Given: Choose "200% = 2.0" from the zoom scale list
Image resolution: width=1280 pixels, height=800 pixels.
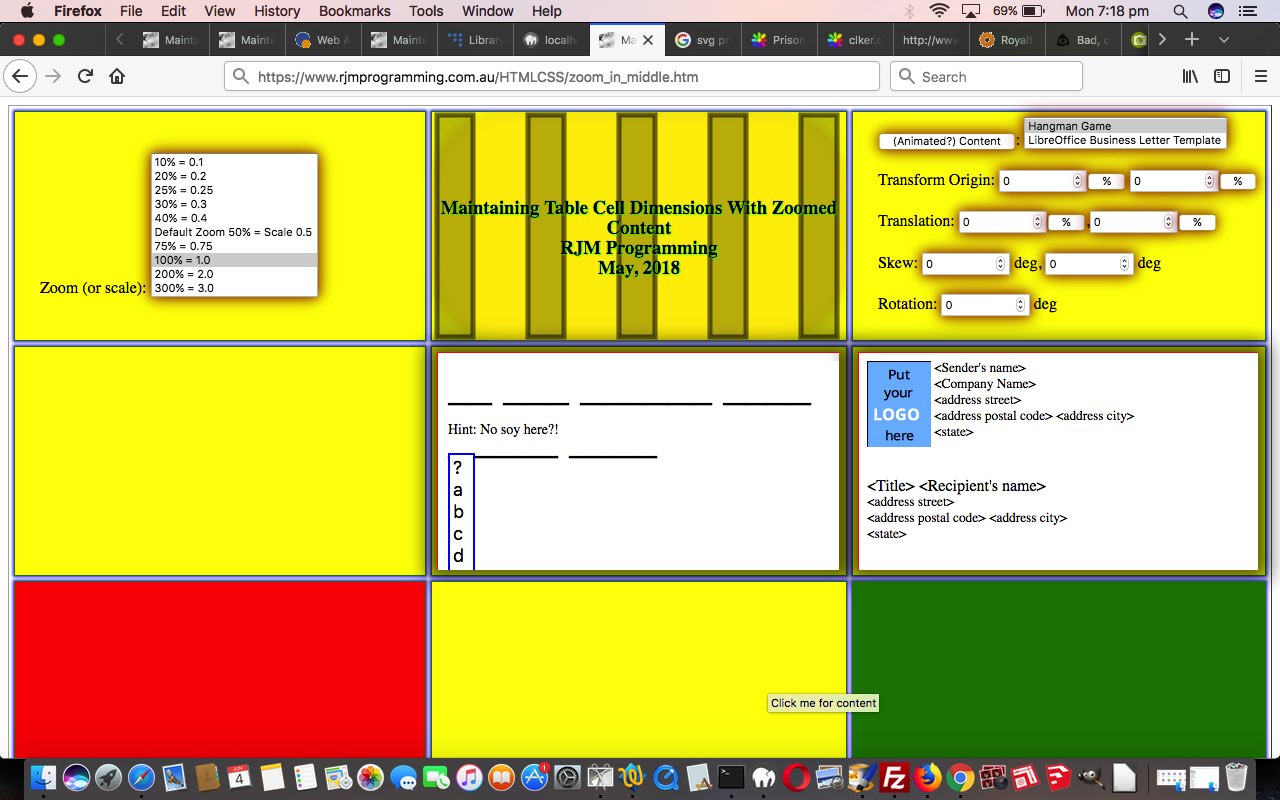Looking at the screenshot, I should coord(184,273).
